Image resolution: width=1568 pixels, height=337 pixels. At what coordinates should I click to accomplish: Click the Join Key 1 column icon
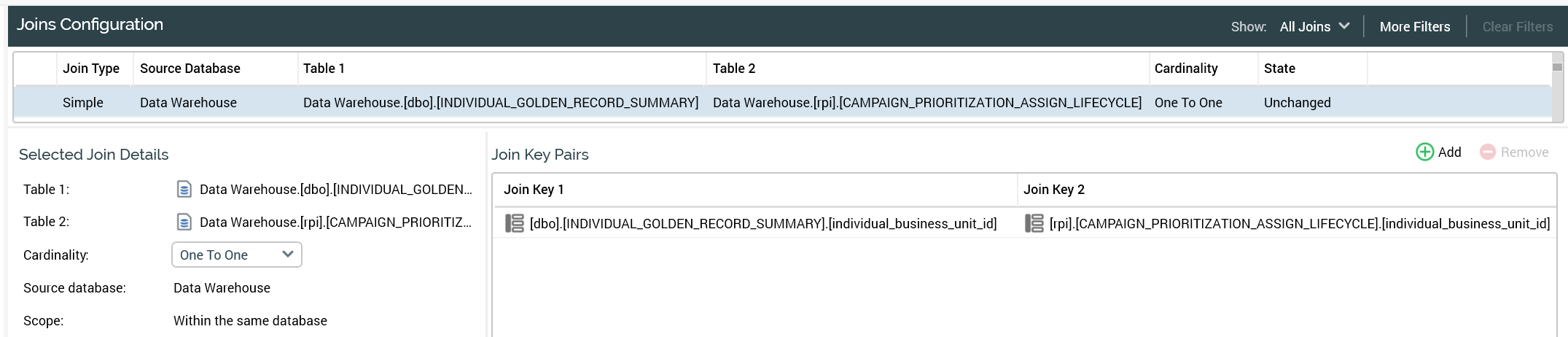click(x=515, y=223)
